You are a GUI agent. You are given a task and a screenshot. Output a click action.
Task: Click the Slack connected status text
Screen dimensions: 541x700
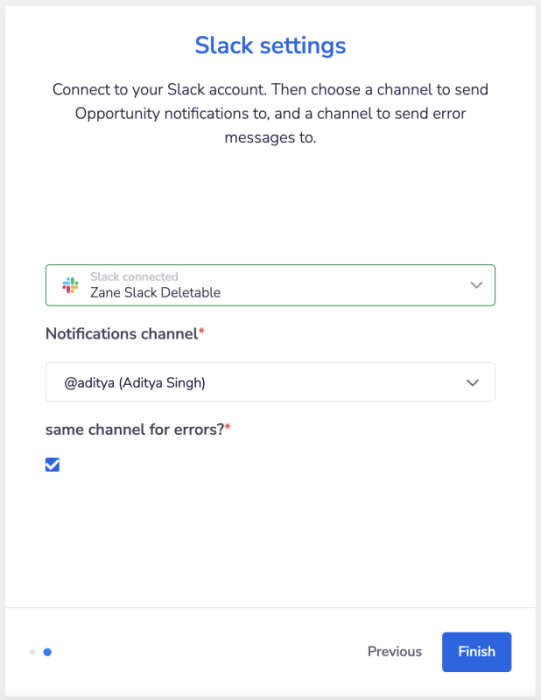point(134,276)
